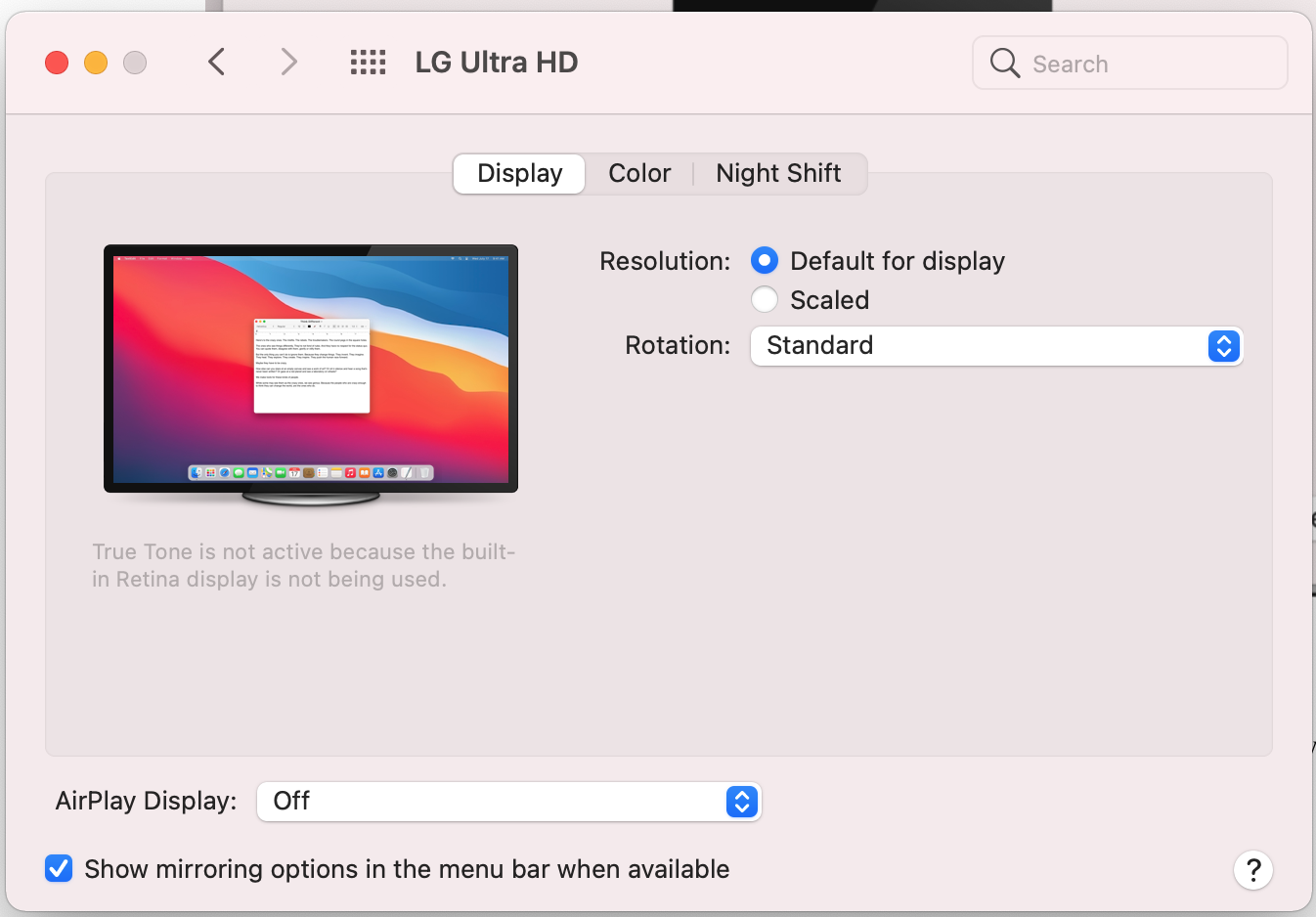
Task: Click the gray zoom window button
Action: (135, 63)
